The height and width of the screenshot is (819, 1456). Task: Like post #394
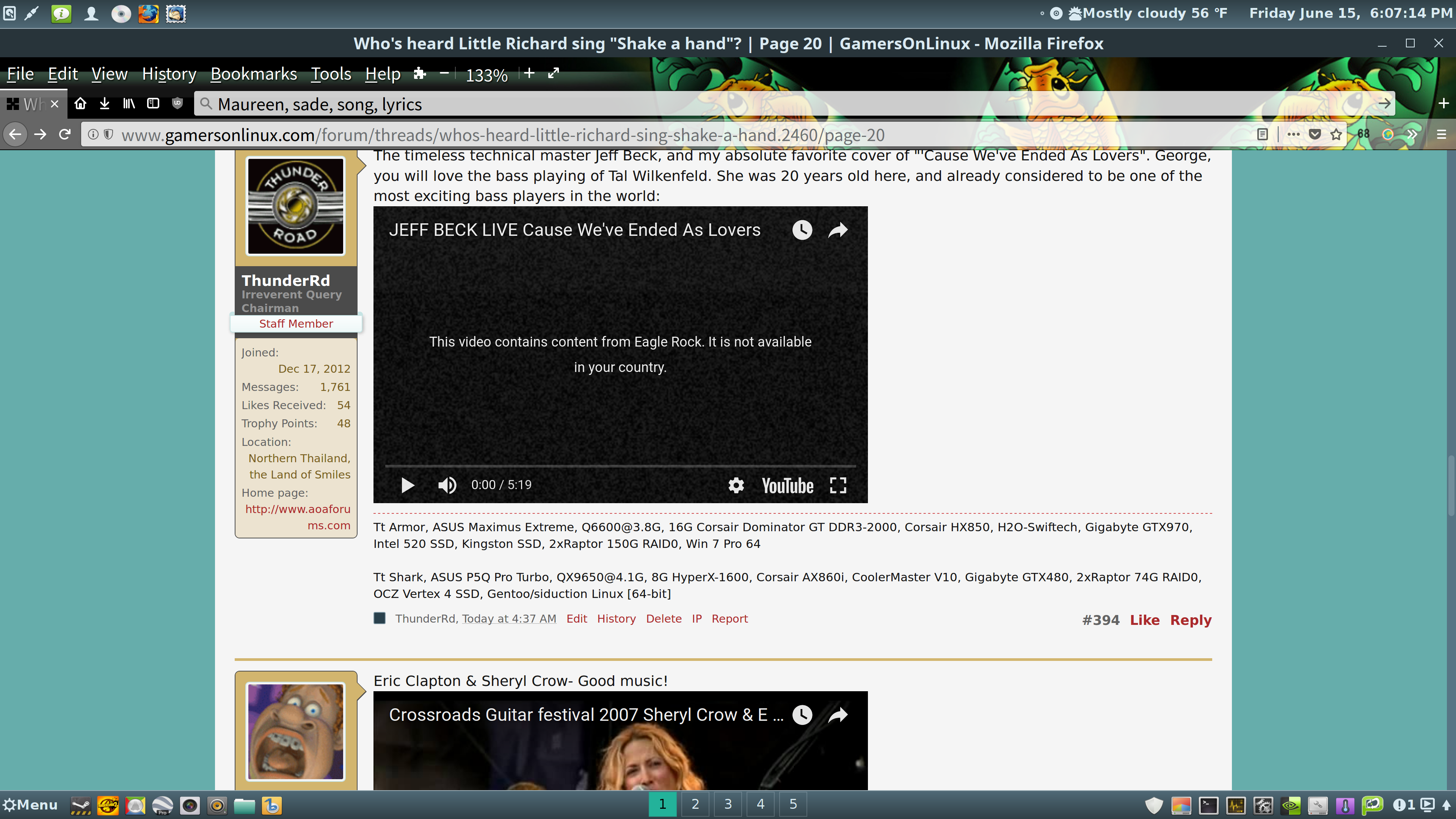(x=1145, y=620)
